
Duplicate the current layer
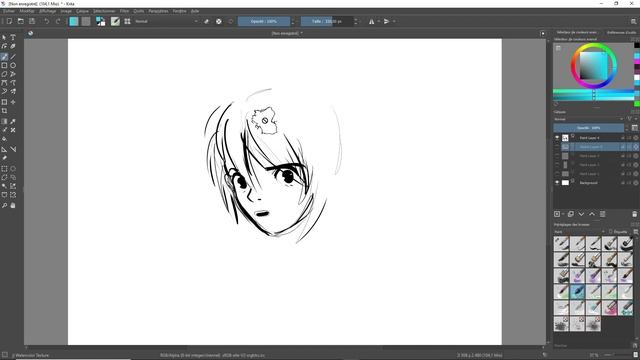click(571, 214)
